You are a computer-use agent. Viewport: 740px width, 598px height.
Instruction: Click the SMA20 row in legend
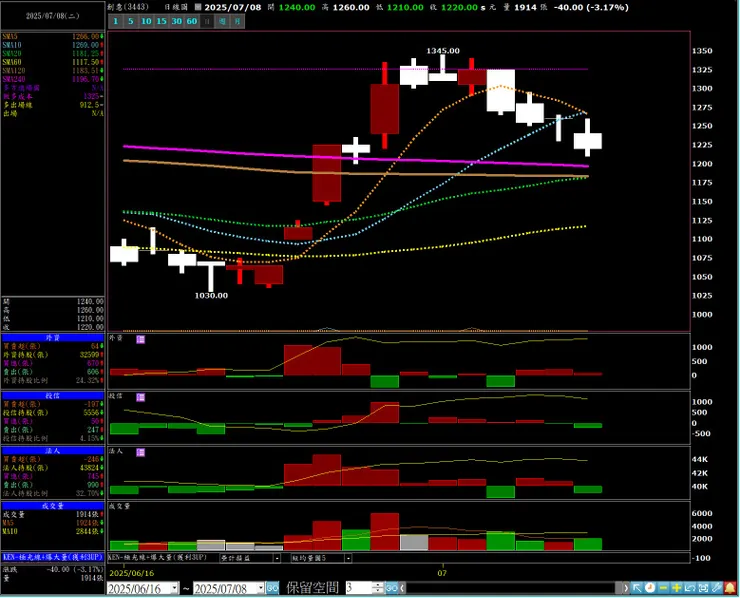coord(52,53)
